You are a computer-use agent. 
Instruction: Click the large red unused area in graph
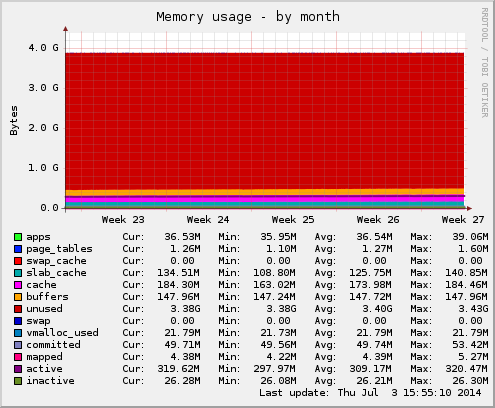pos(265,121)
